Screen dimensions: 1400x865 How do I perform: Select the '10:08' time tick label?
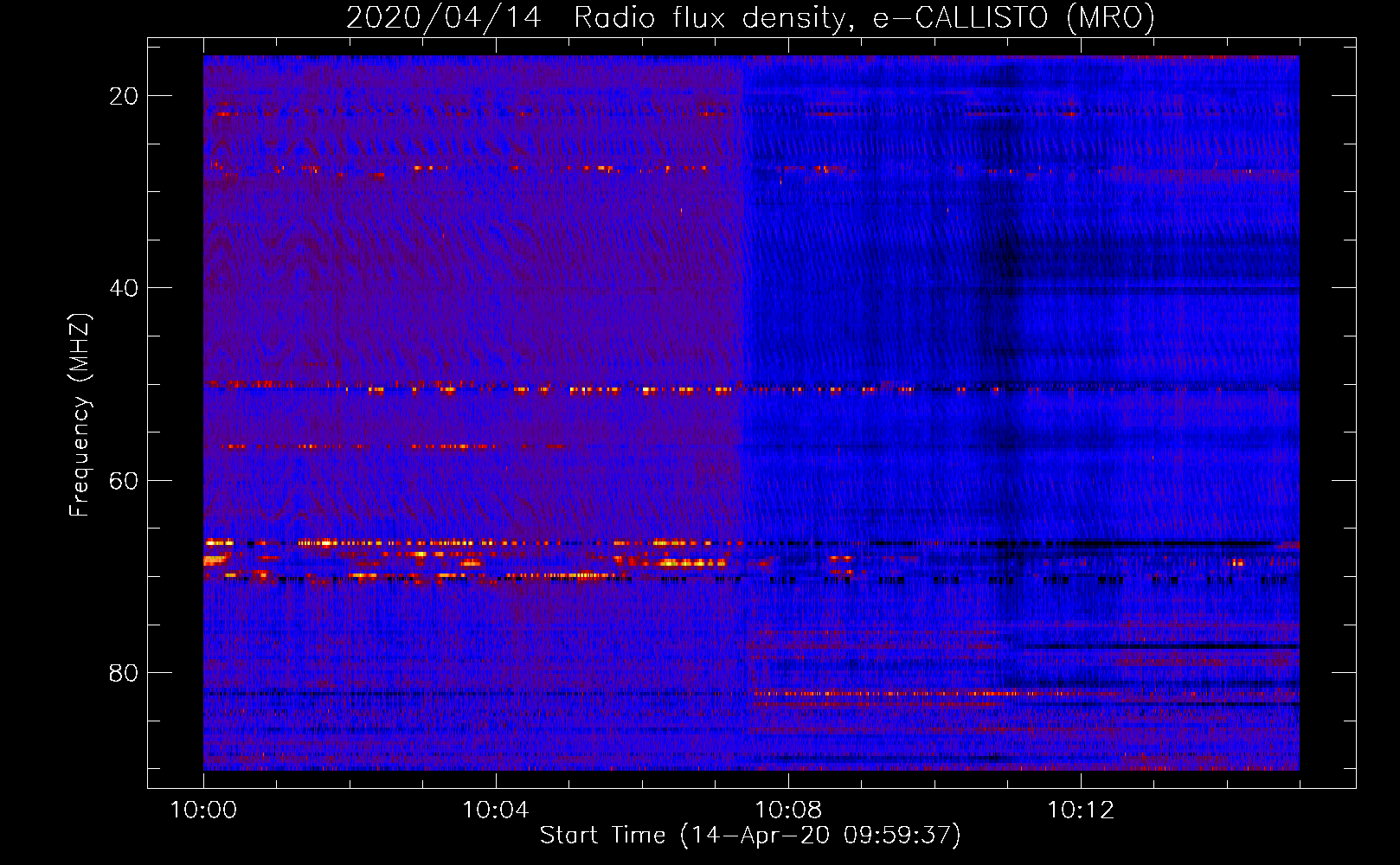click(x=788, y=811)
